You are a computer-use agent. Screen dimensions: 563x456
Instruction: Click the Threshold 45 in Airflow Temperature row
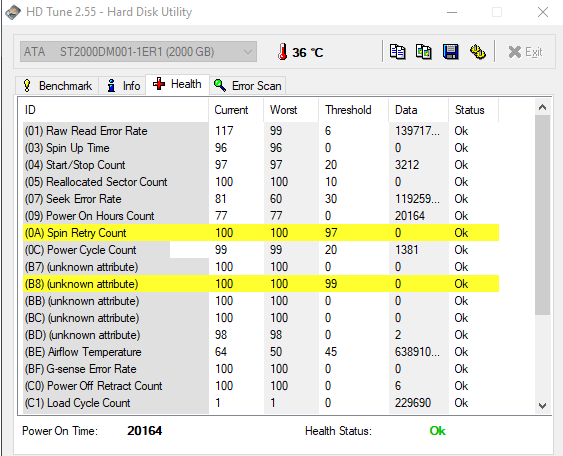331,352
